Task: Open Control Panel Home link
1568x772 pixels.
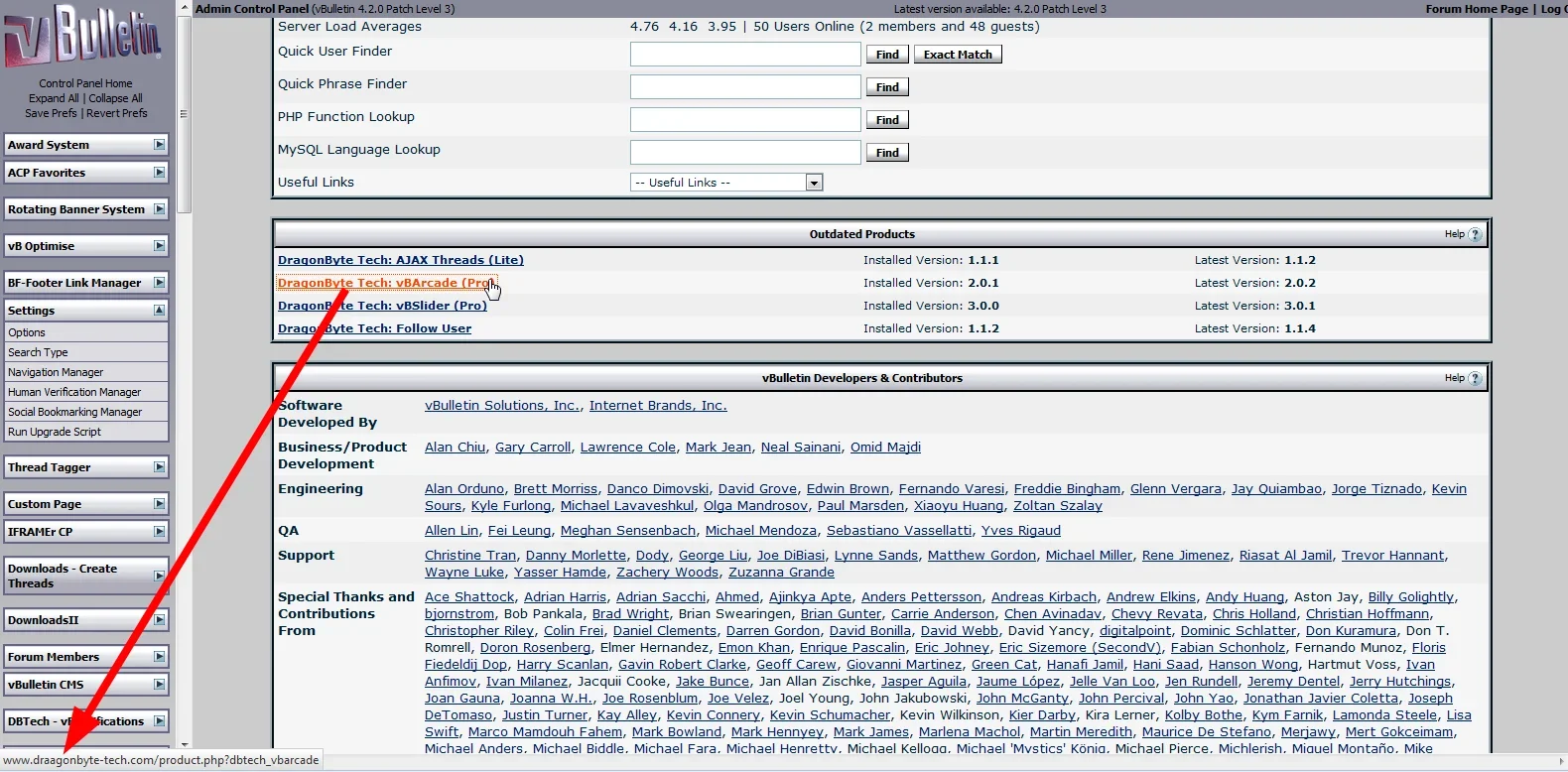Action: pyautogui.click(x=85, y=83)
